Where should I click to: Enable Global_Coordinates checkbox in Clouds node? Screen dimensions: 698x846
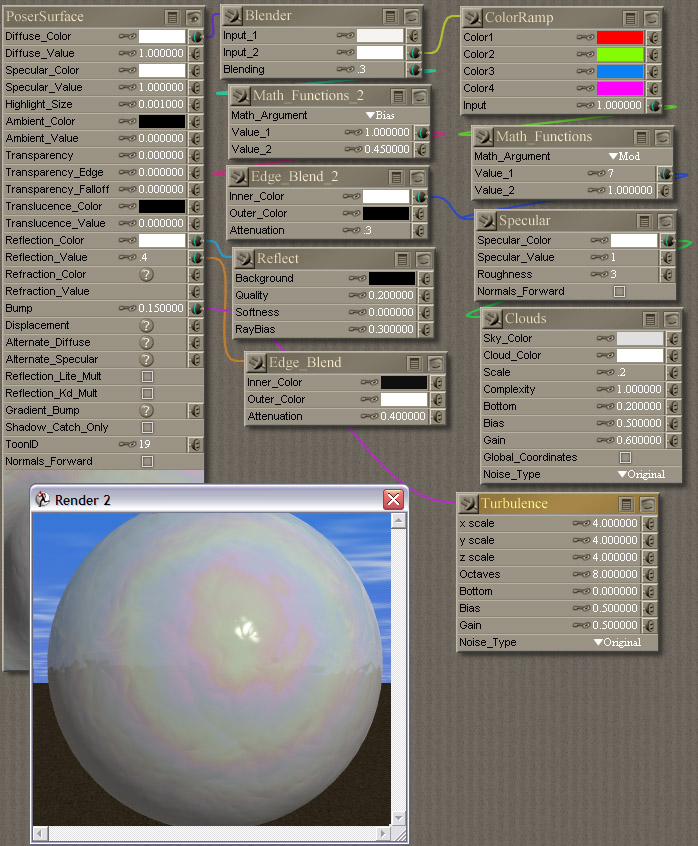click(x=626, y=458)
